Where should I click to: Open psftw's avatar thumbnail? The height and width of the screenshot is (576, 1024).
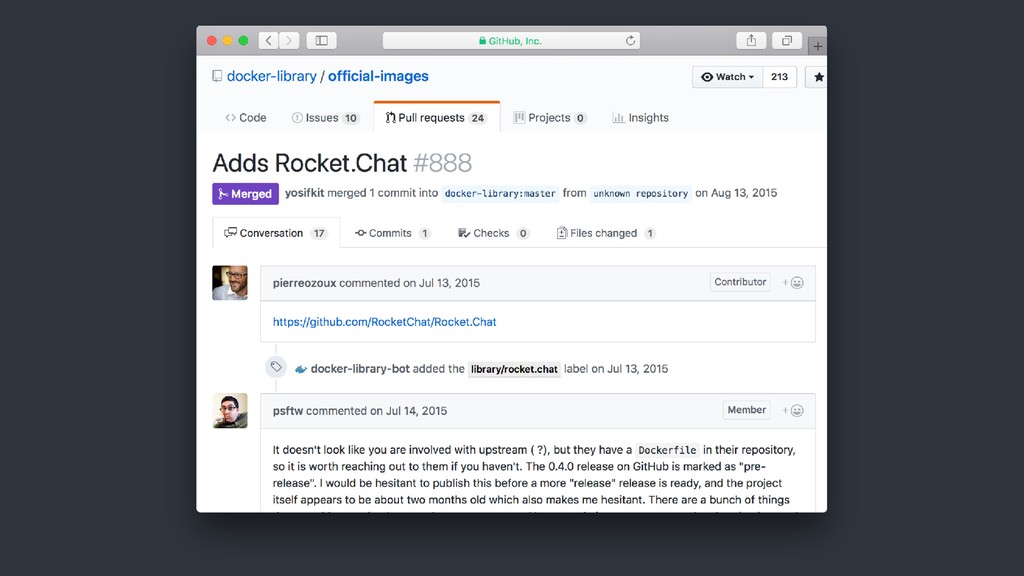(x=230, y=411)
